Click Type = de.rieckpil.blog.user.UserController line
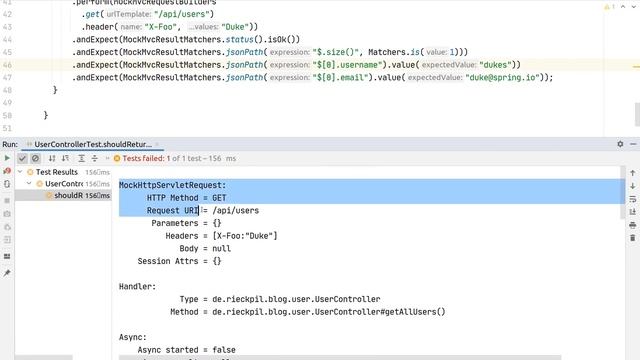 (x=280, y=299)
